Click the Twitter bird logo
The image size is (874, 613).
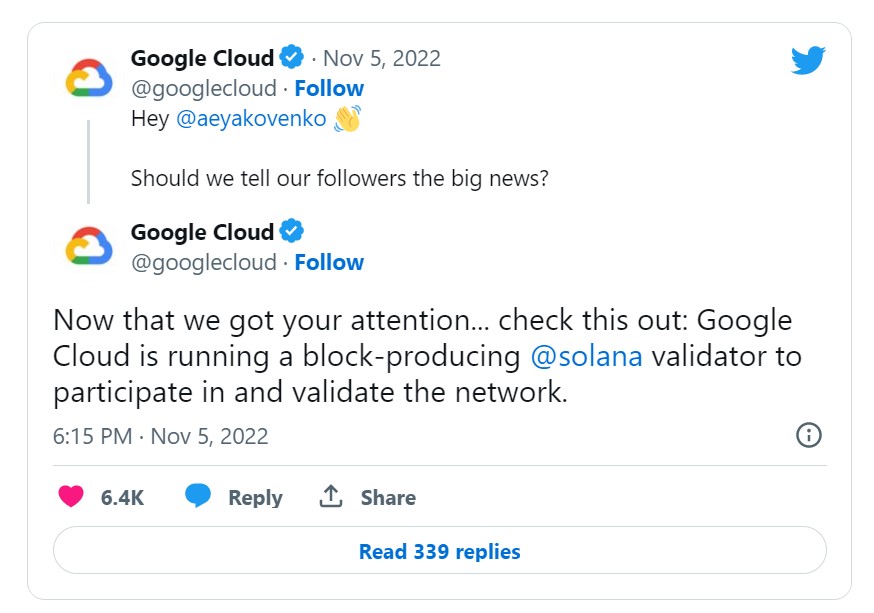click(x=808, y=60)
